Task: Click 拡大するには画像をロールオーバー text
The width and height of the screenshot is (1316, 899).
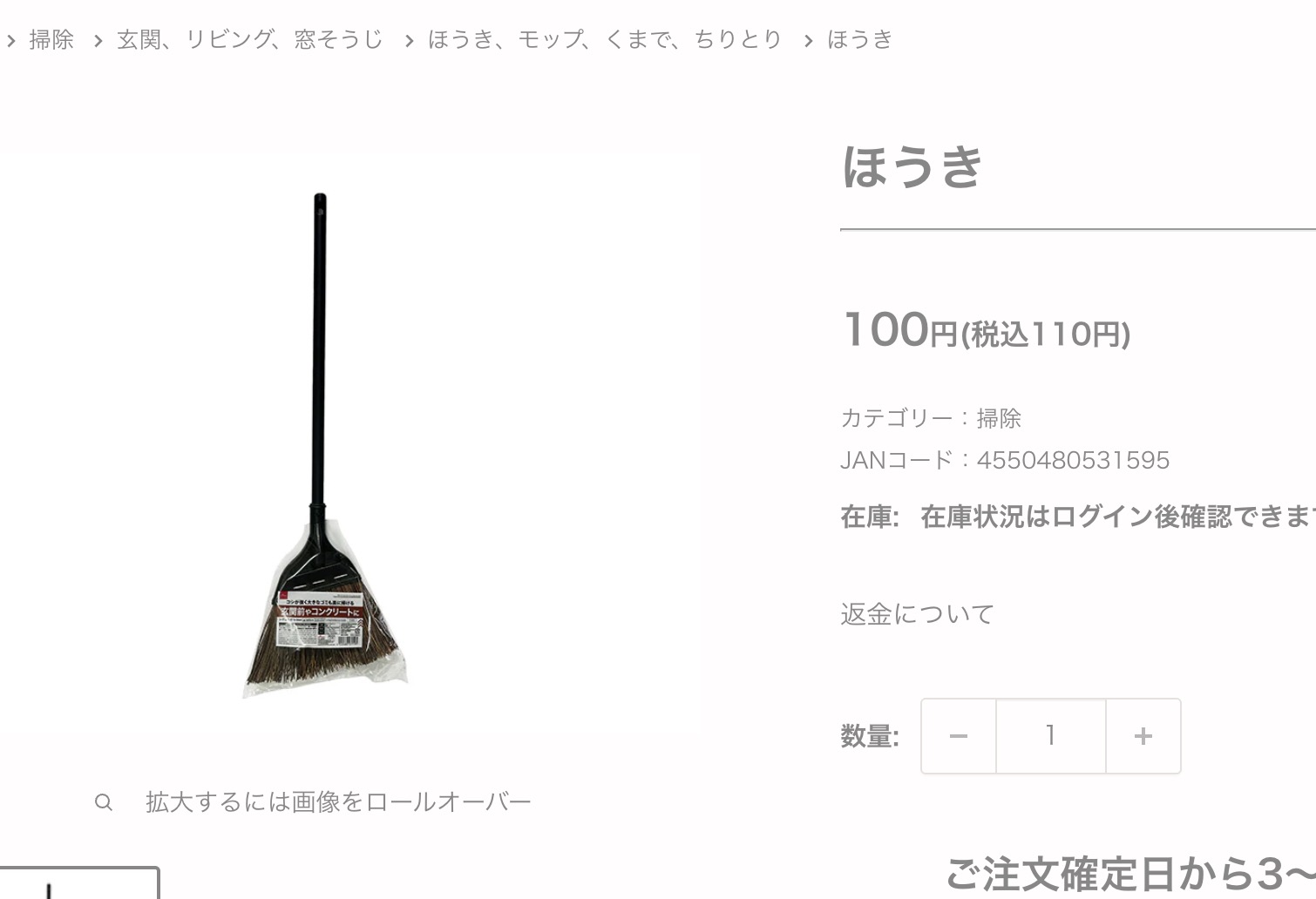Action: coord(338,802)
